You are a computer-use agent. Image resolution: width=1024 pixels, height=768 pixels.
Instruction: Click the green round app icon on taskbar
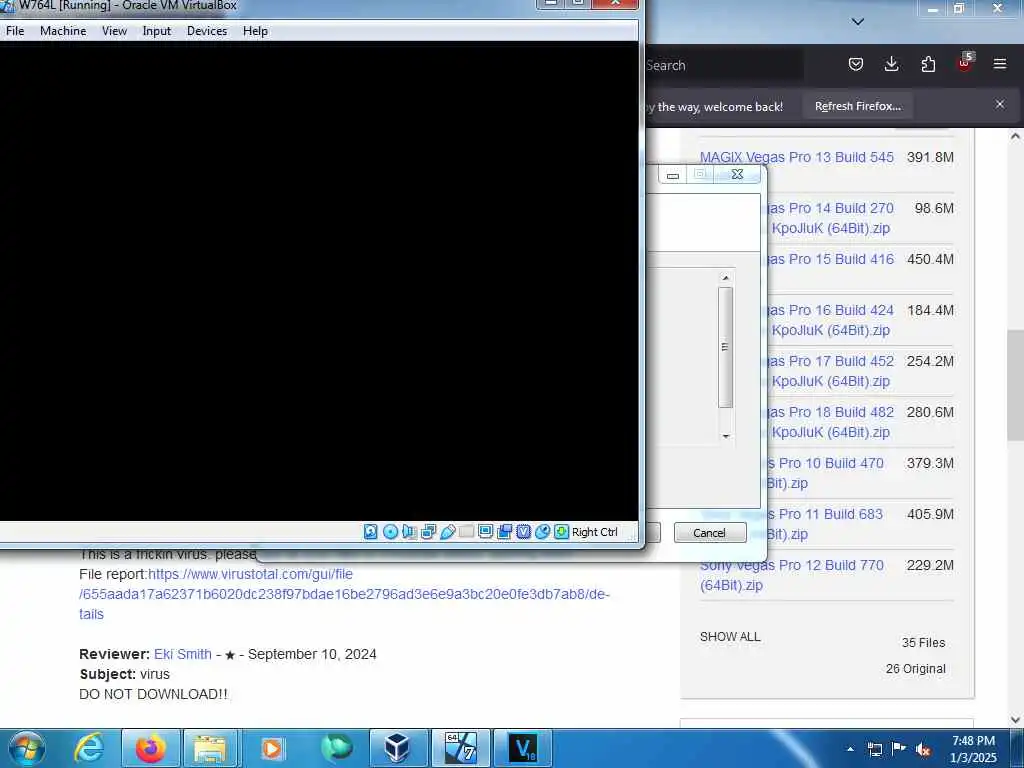(336, 748)
